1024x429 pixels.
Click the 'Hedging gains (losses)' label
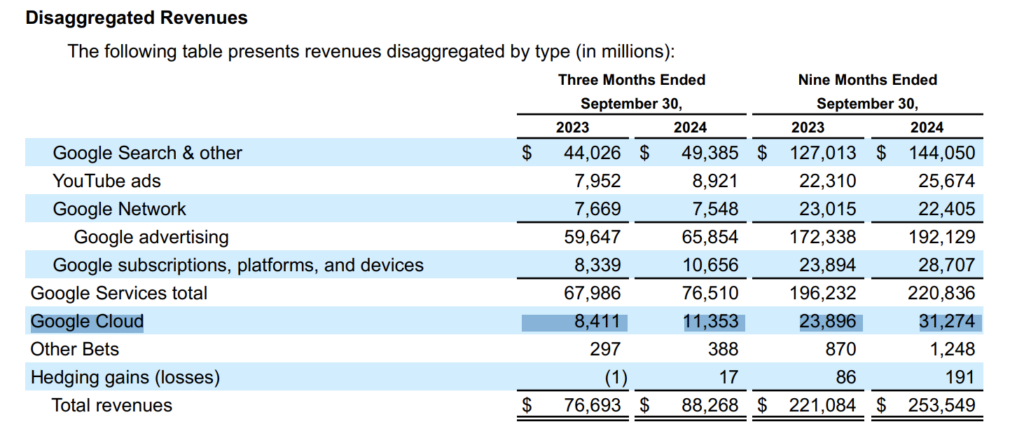(125, 377)
